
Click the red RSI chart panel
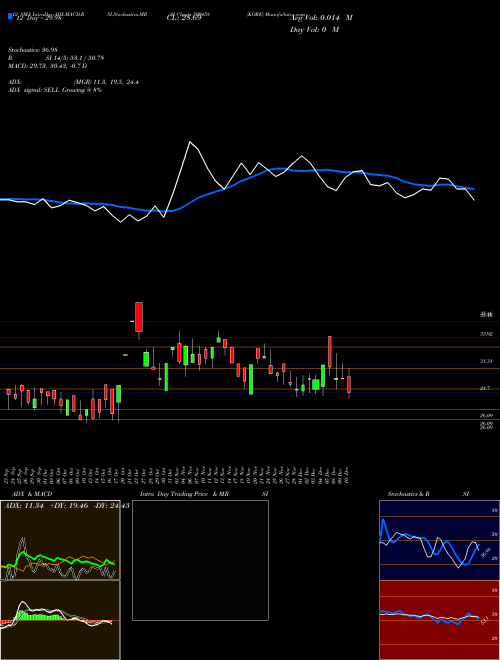(439, 620)
